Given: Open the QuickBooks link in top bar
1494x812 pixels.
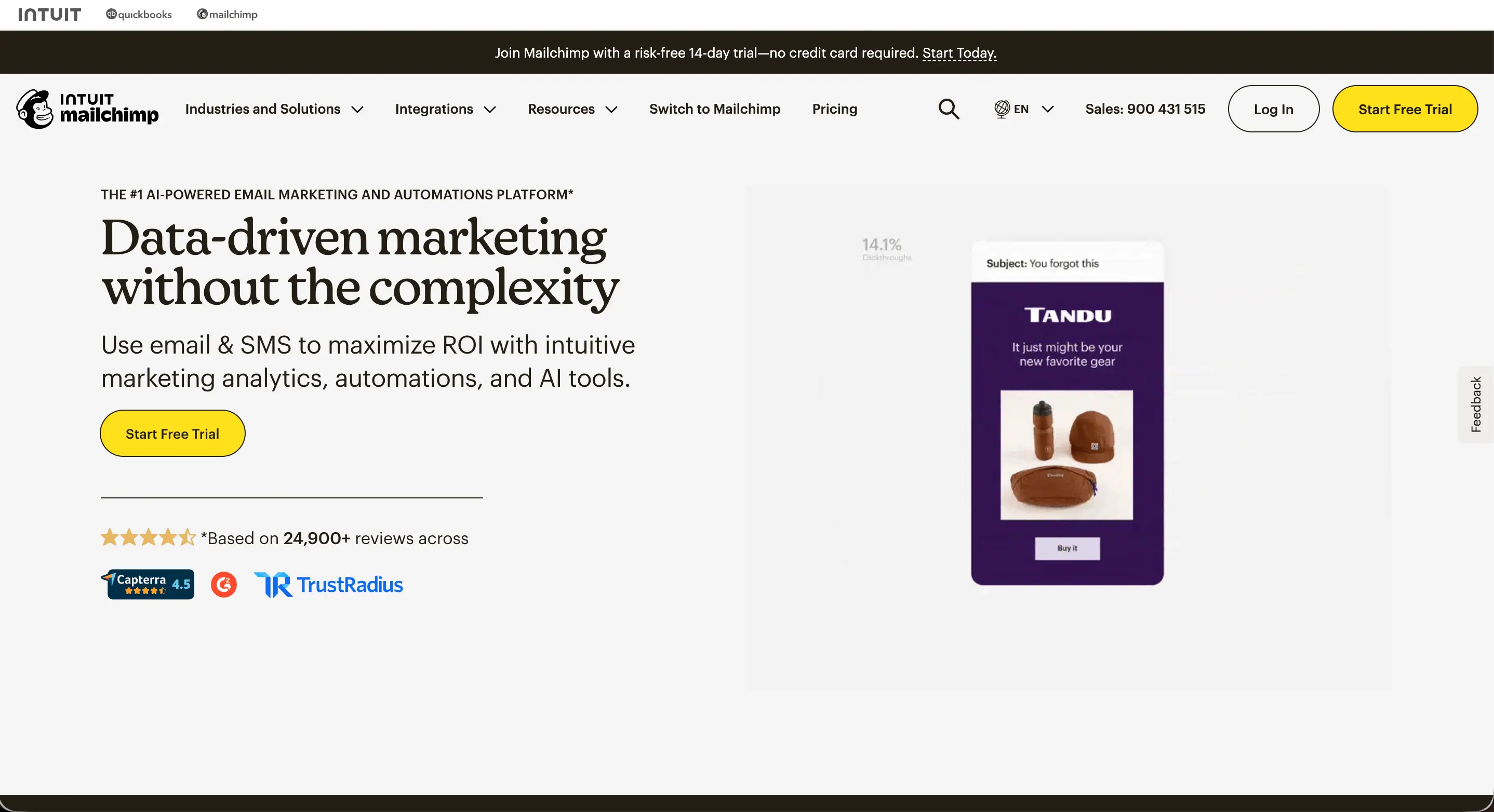Looking at the screenshot, I should [x=139, y=15].
